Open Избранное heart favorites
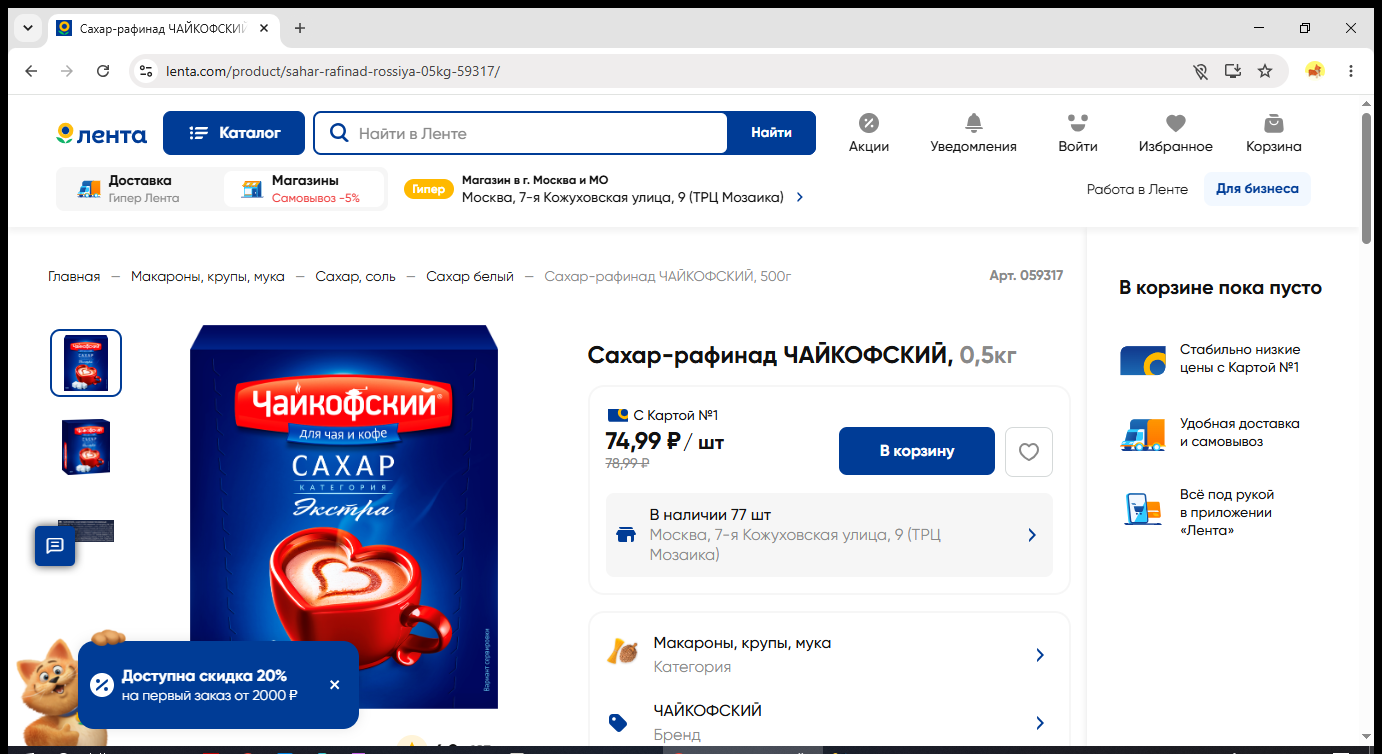Screen dimensions: 1382x754 (x=1175, y=133)
